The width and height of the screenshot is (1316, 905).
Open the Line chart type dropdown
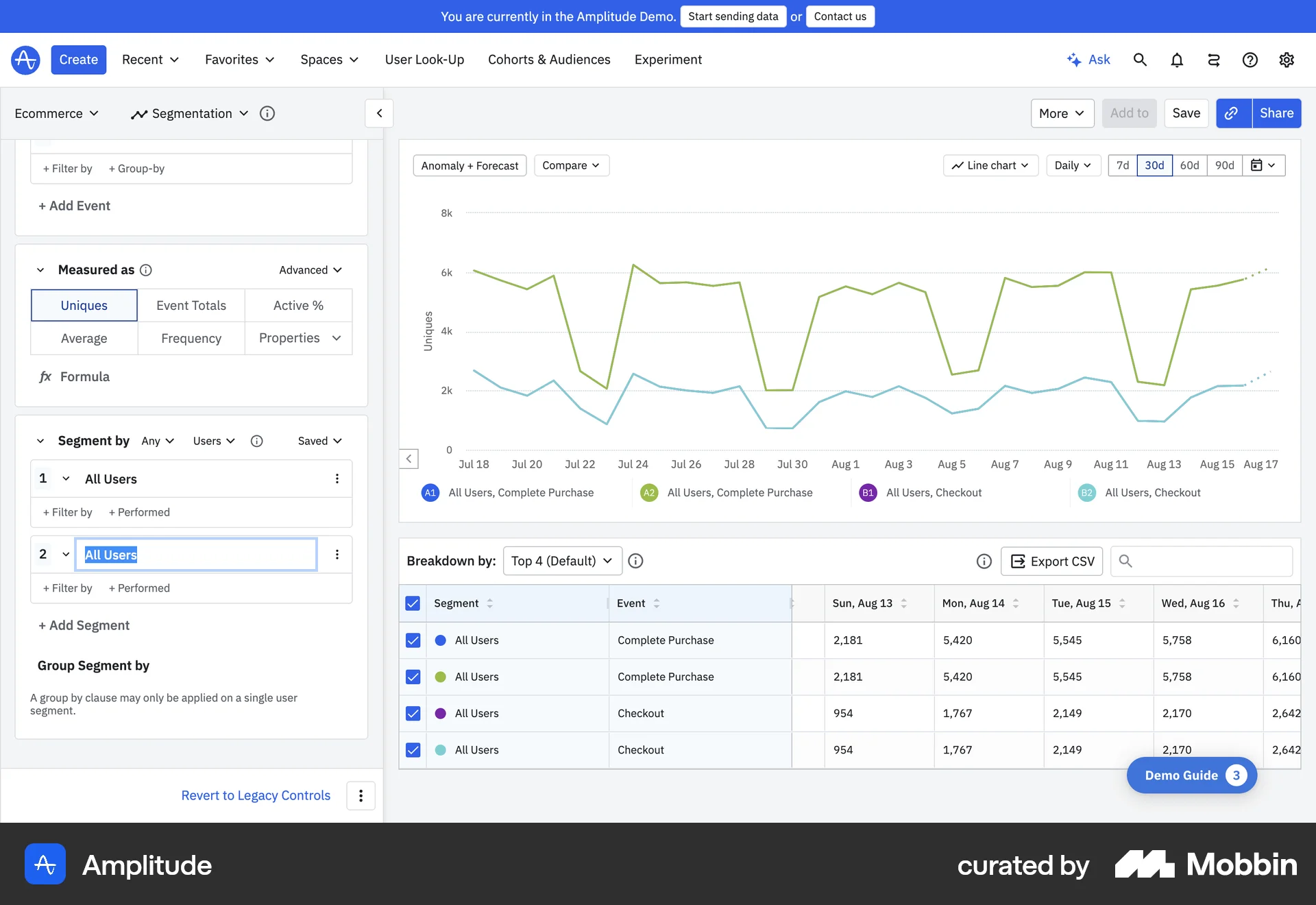990,165
